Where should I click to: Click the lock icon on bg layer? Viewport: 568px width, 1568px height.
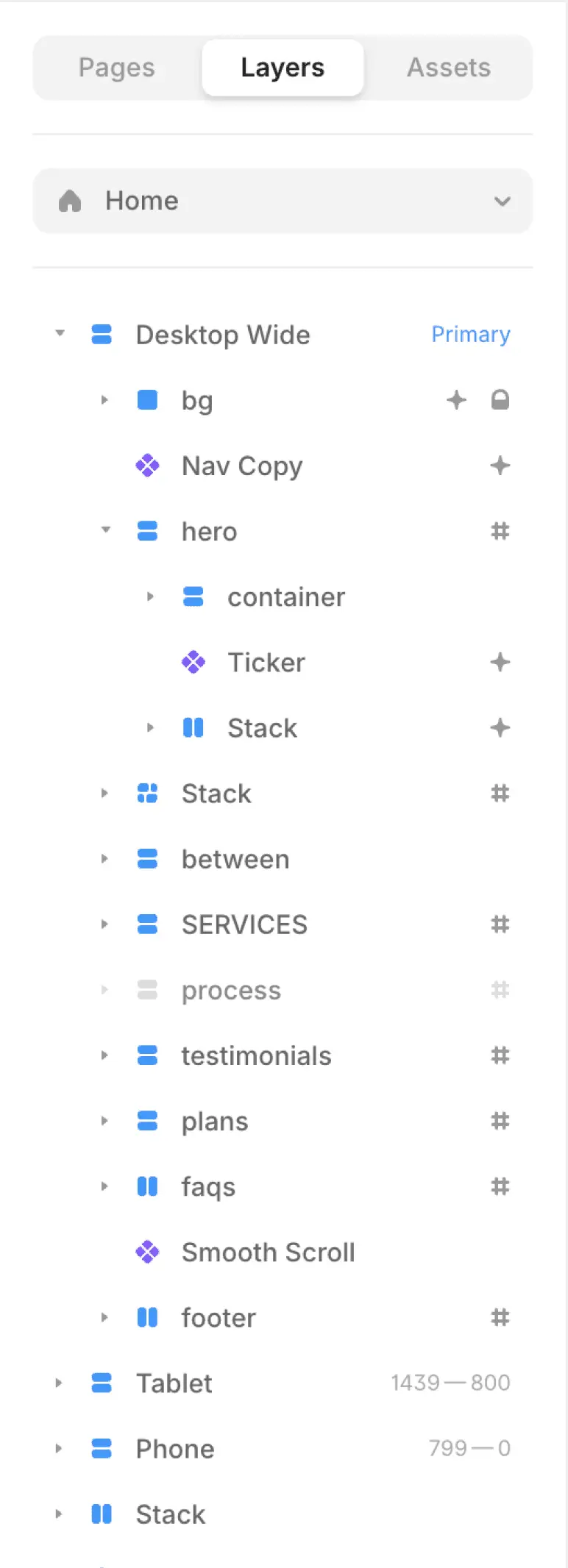pyautogui.click(x=500, y=400)
